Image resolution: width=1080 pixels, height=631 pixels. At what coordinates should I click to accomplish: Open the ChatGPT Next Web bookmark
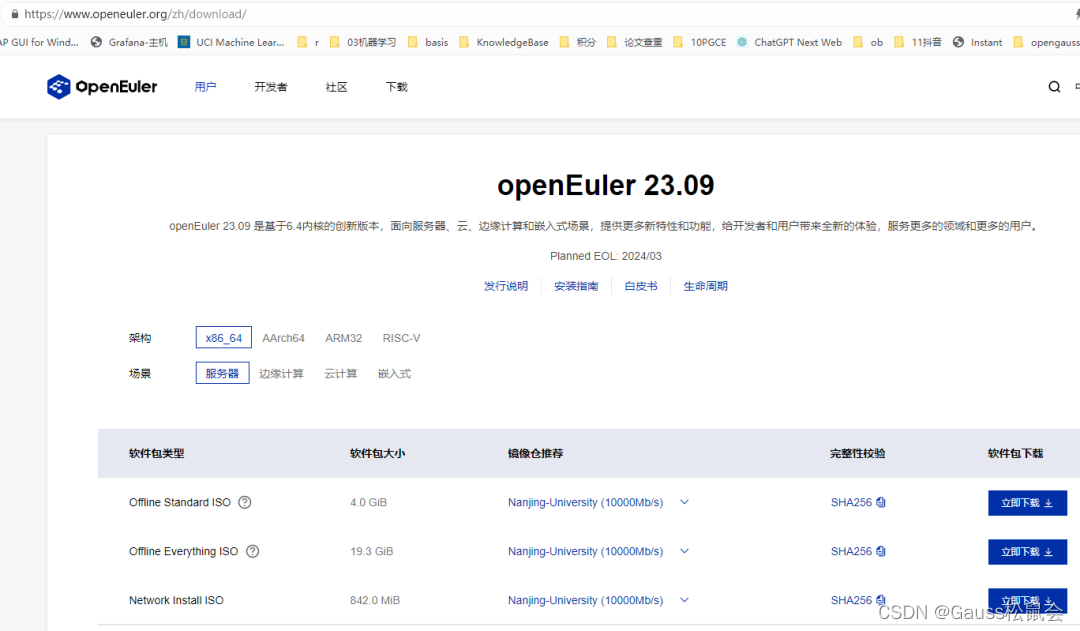tap(789, 42)
